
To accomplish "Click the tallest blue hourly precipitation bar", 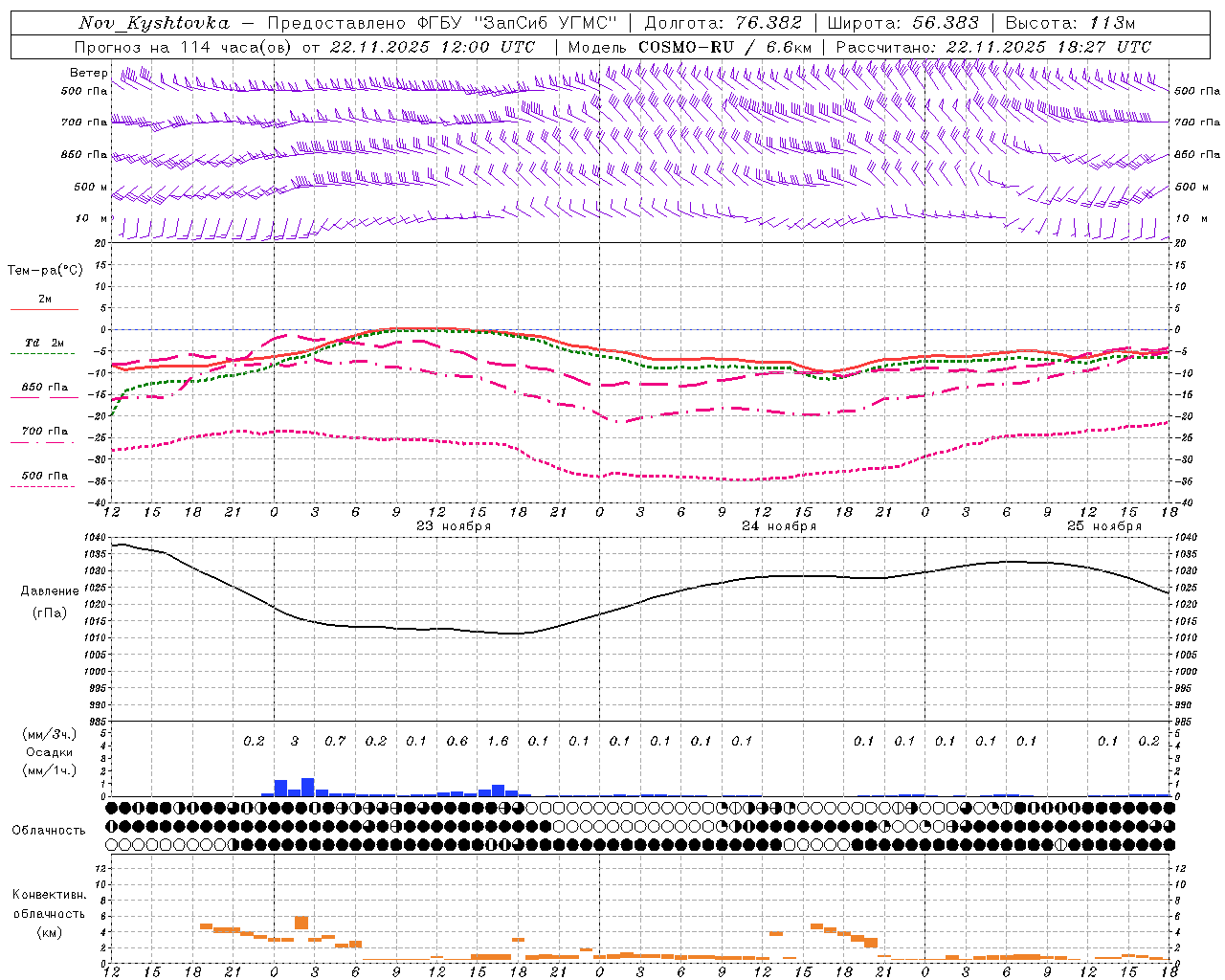I will tap(308, 787).
